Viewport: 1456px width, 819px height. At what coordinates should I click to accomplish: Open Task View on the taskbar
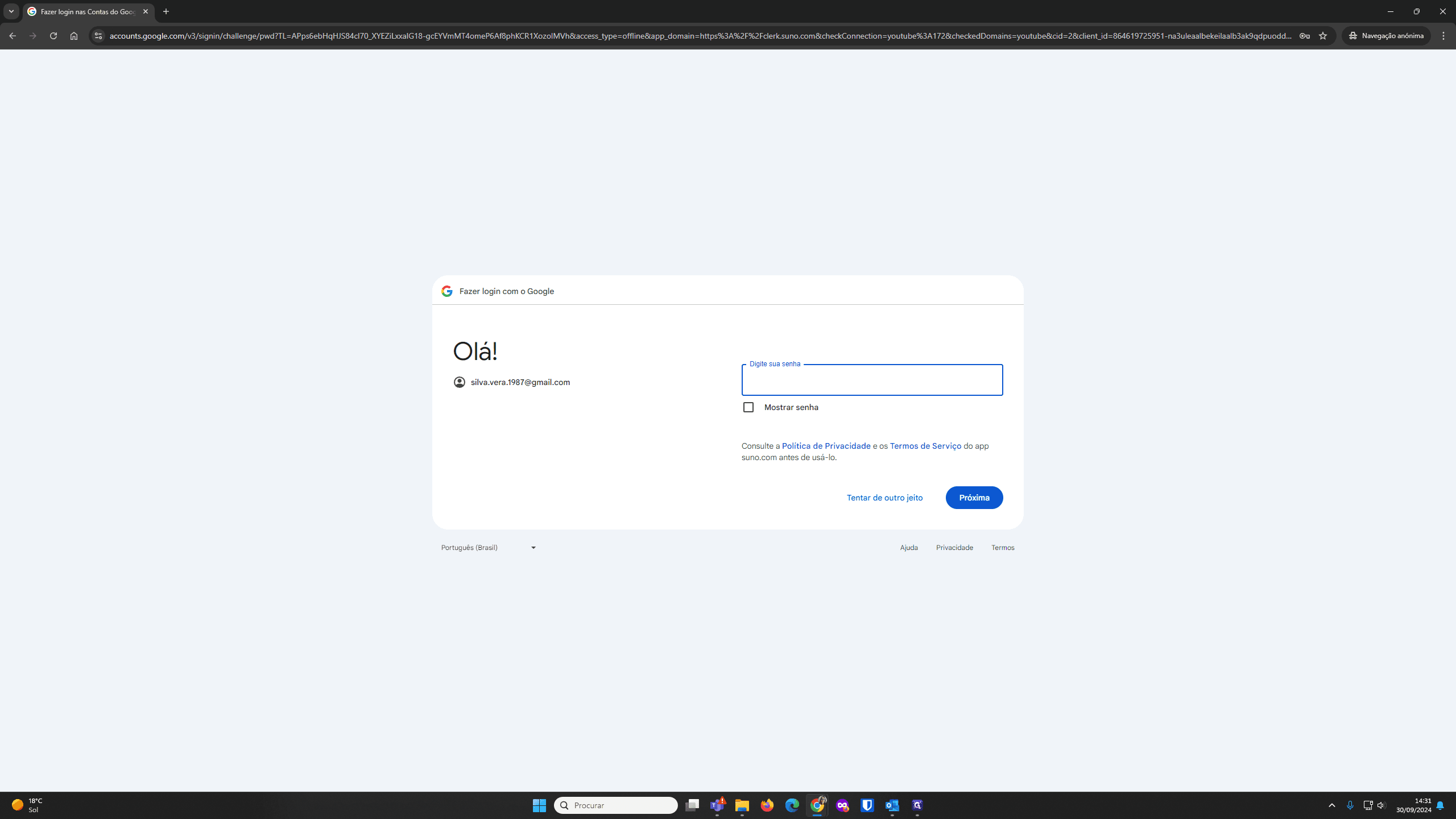pyautogui.click(x=692, y=805)
